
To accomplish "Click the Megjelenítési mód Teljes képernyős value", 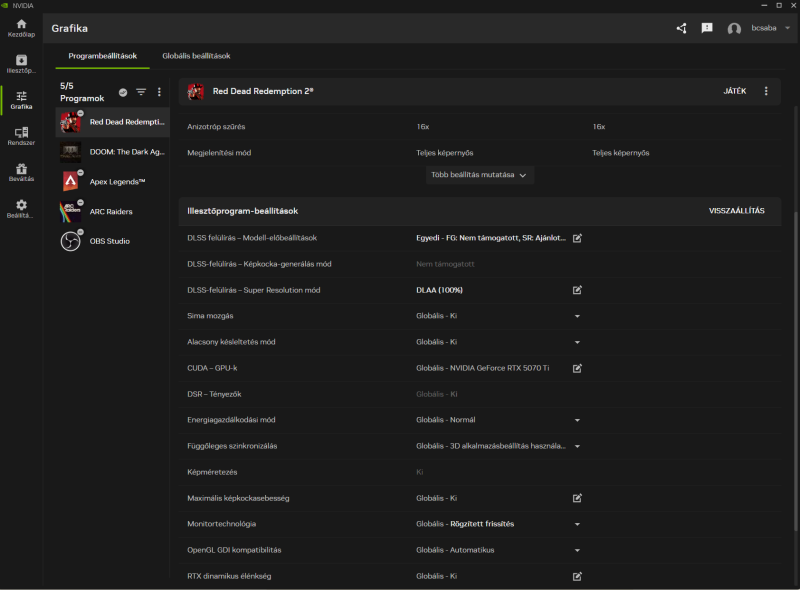I will (x=444, y=153).
